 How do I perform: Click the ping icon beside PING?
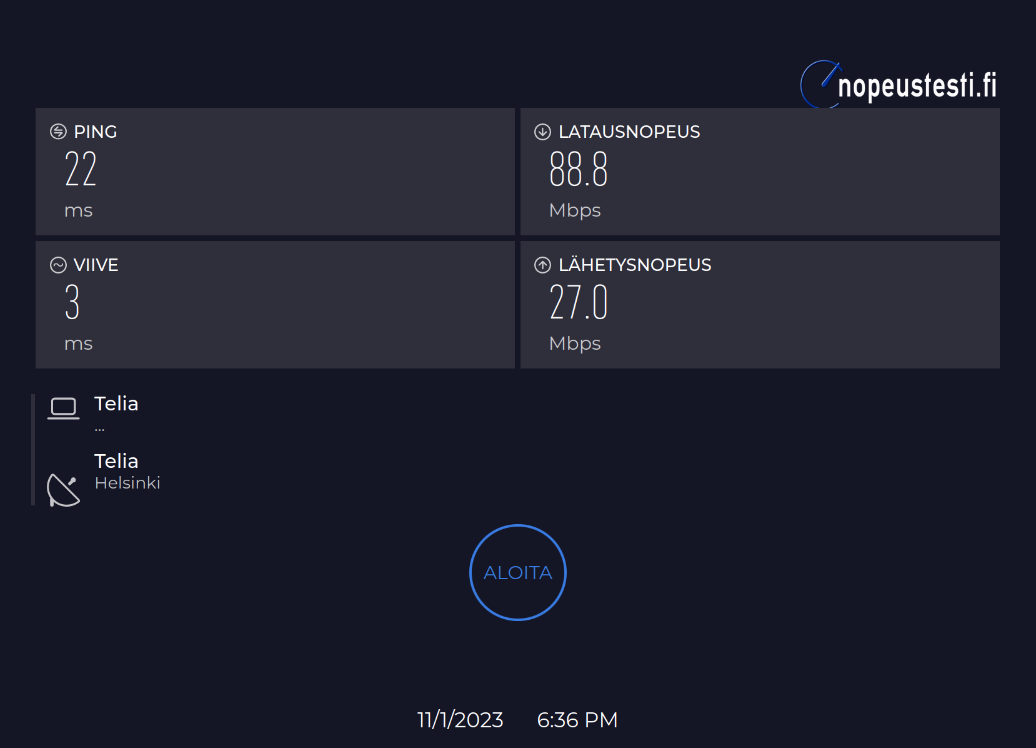pos(58,132)
